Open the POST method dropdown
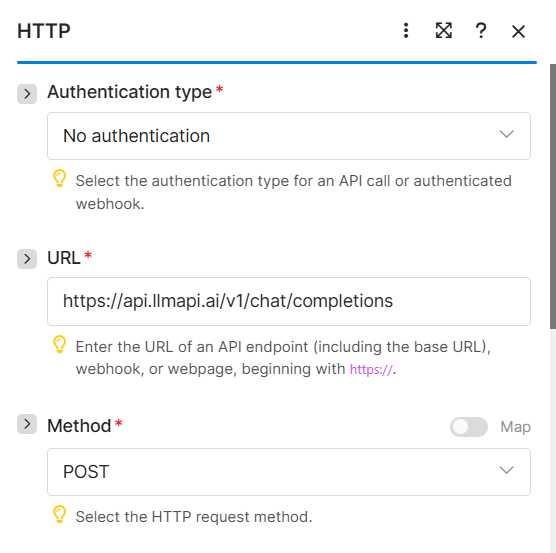 (x=289, y=472)
